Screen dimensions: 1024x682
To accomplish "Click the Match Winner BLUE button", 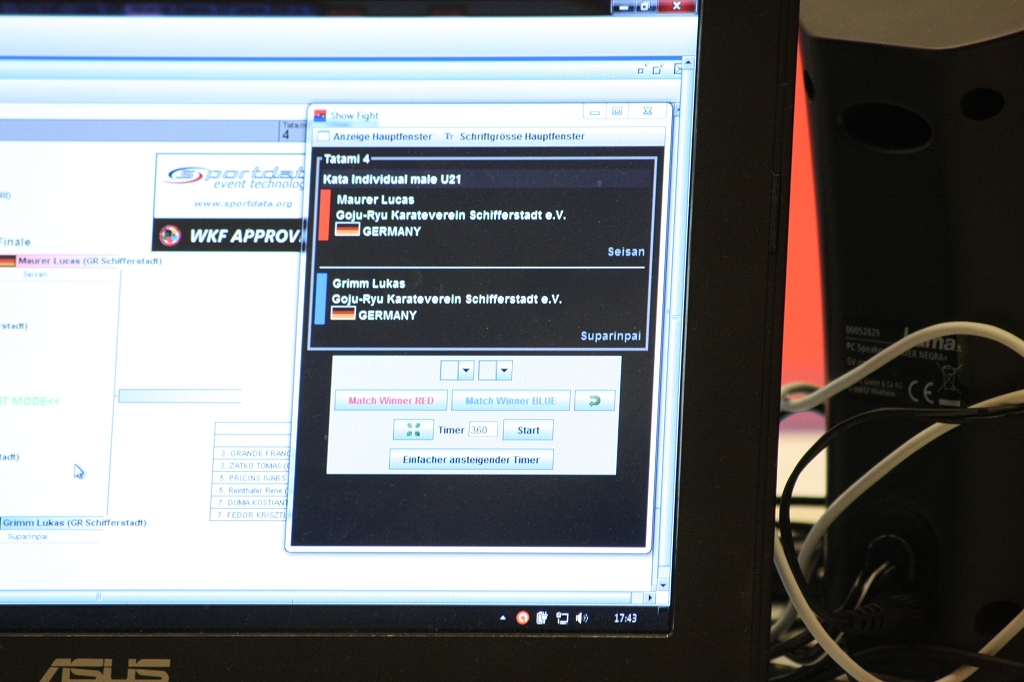I will pos(511,400).
